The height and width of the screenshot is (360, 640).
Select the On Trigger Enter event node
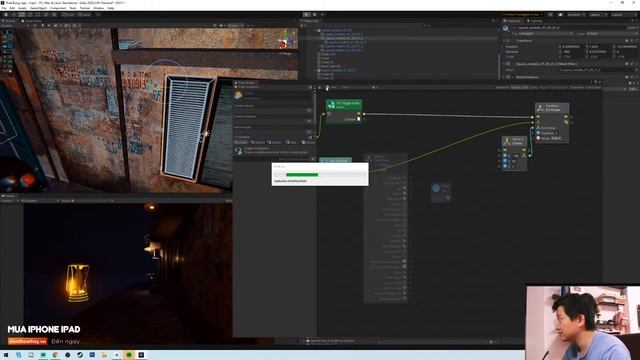344,111
